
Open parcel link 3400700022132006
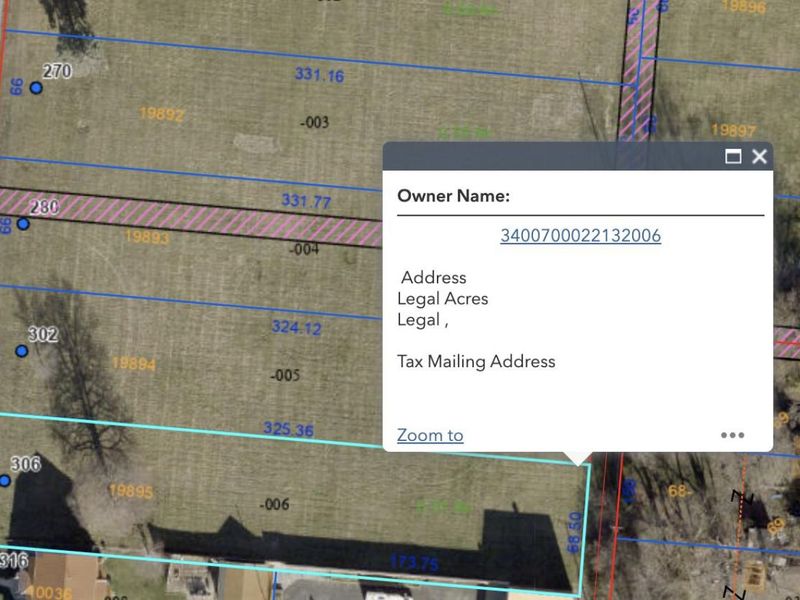pos(580,236)
